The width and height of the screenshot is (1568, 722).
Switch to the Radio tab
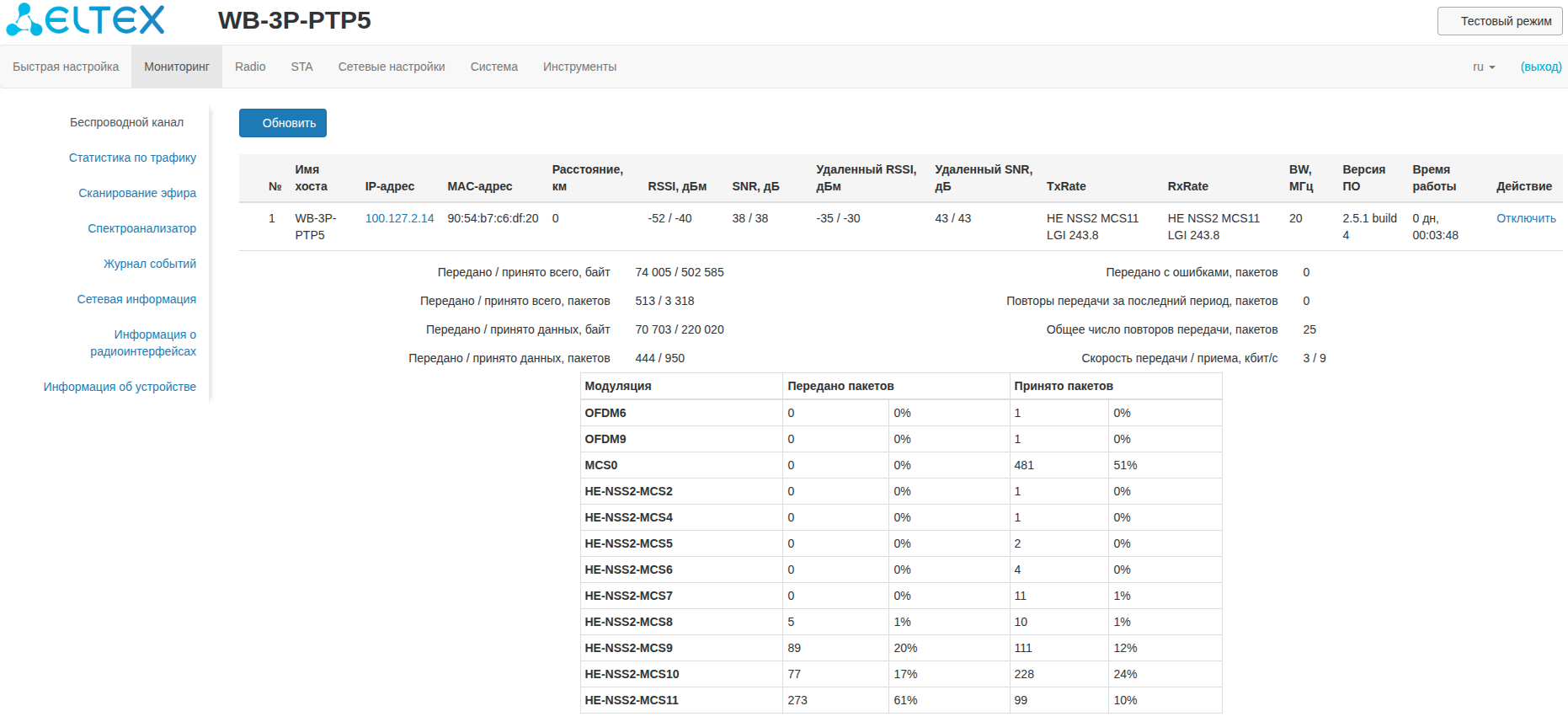(250, 67)
